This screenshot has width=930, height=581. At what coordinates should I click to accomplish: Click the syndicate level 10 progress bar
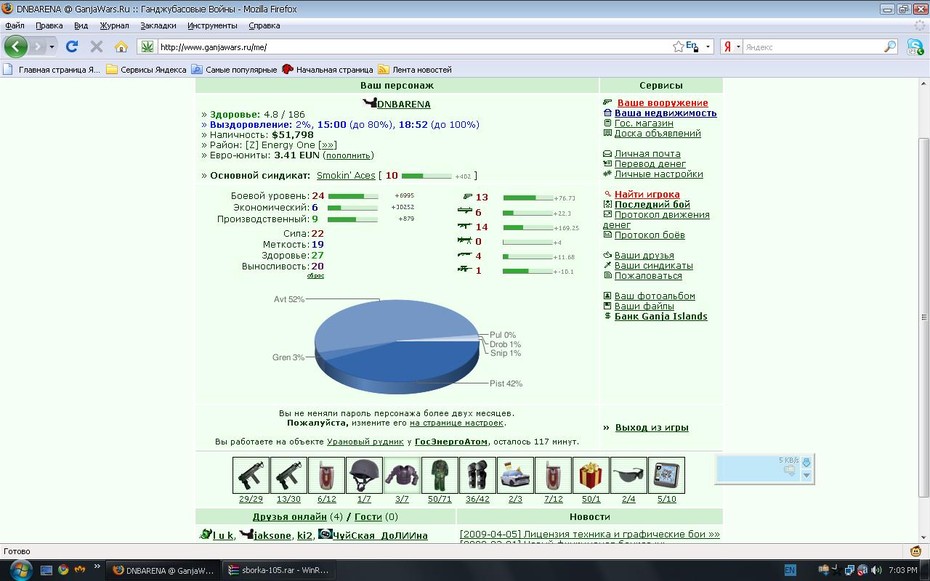click(426, 176)
